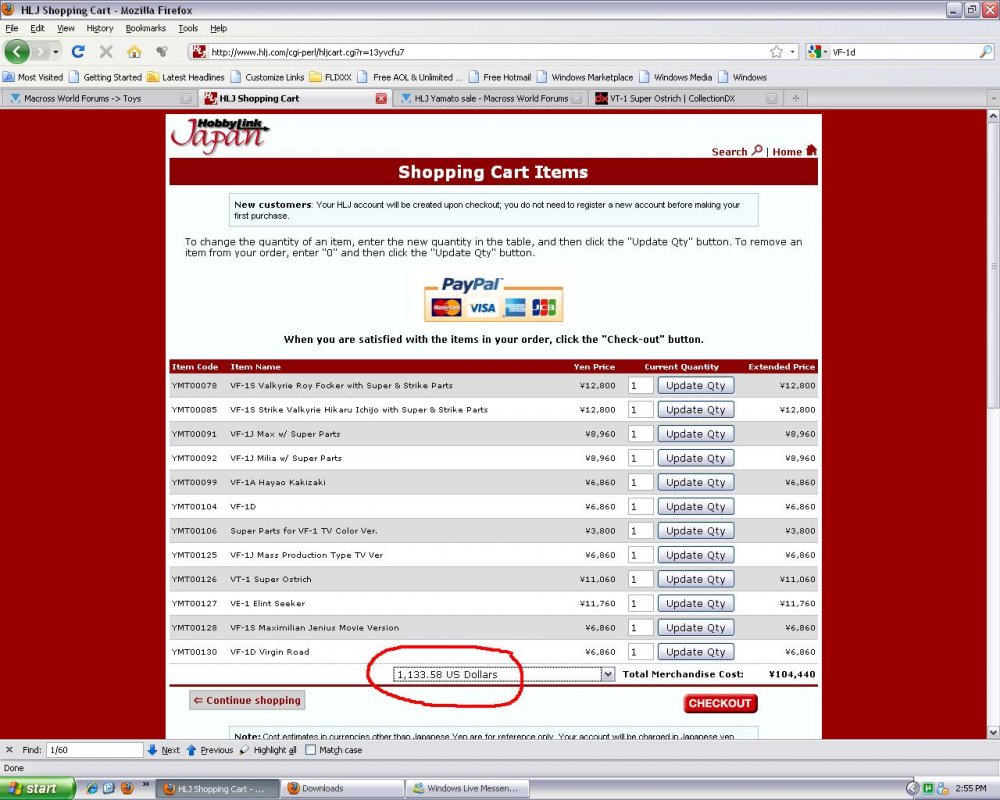Close the HLJ Shopping Cart tab
Viewport: 1000px width, 800px height.
pos(381,98)
